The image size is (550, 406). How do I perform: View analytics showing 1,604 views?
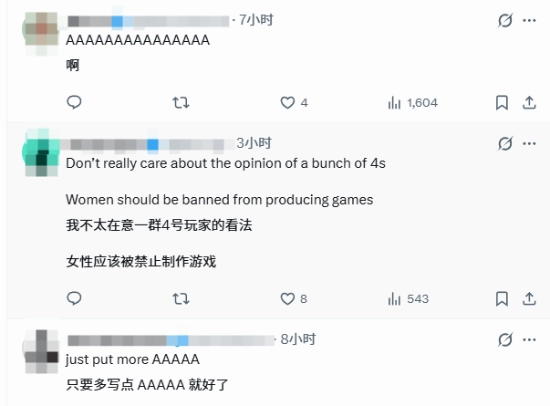(x=413, y=103)
